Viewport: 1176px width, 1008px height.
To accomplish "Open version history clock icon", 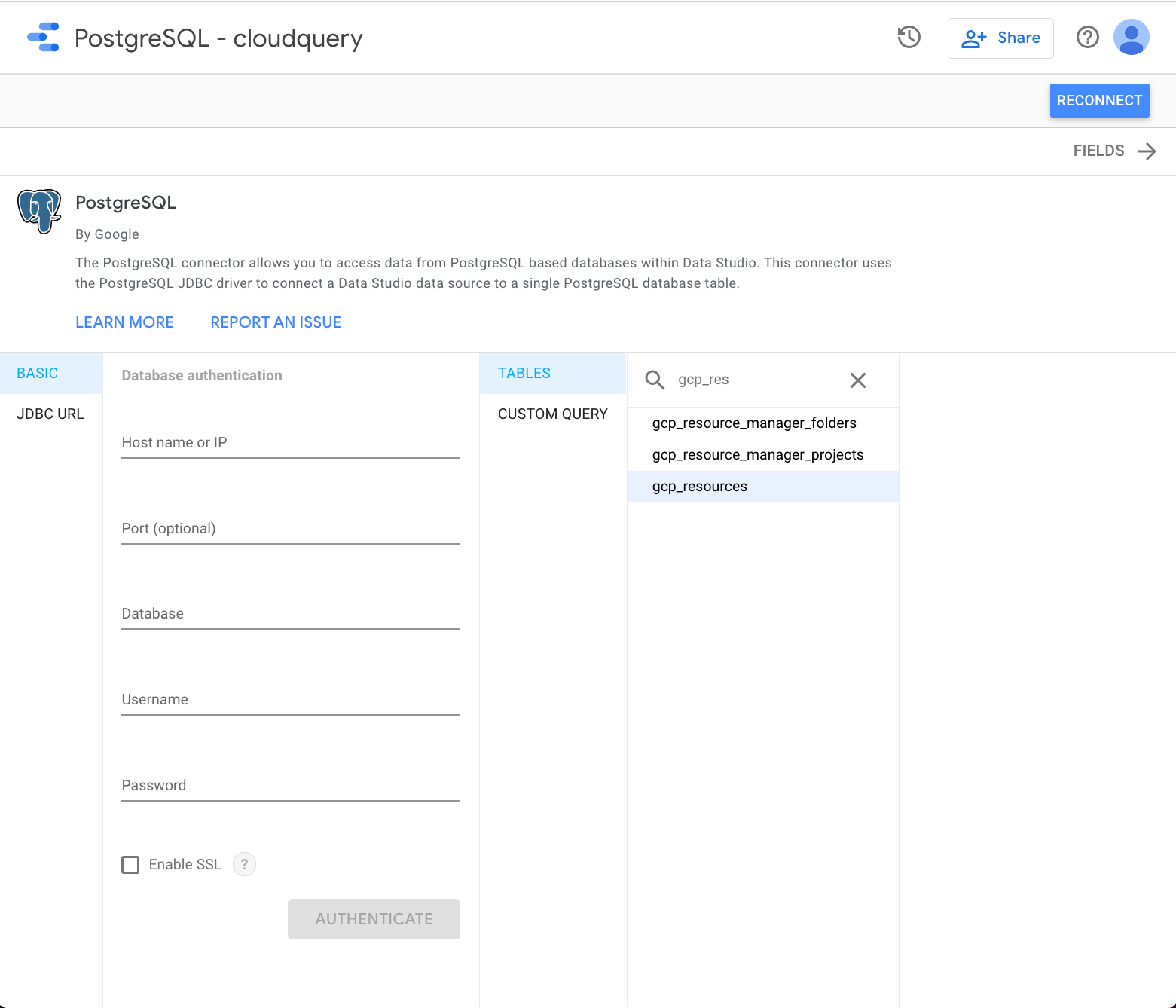I will pos(909,38).
